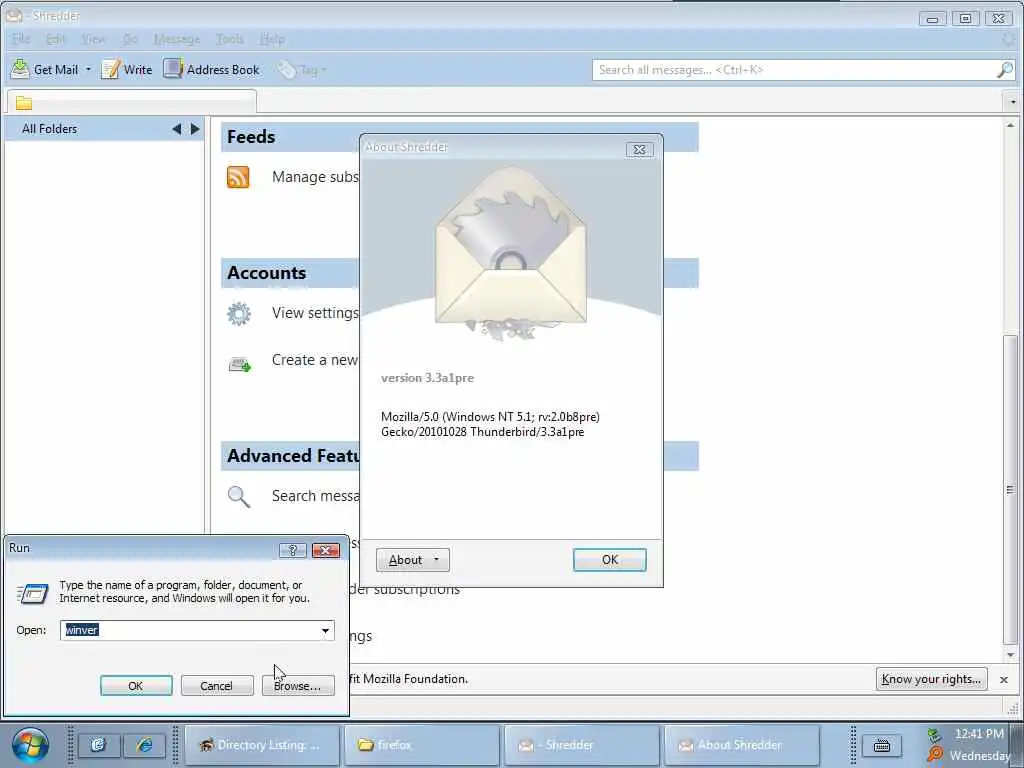Click the Get Mail envelope icon
Image resolution: width=1024 pixels, height=768 pixels.
[x=20, y=69]
